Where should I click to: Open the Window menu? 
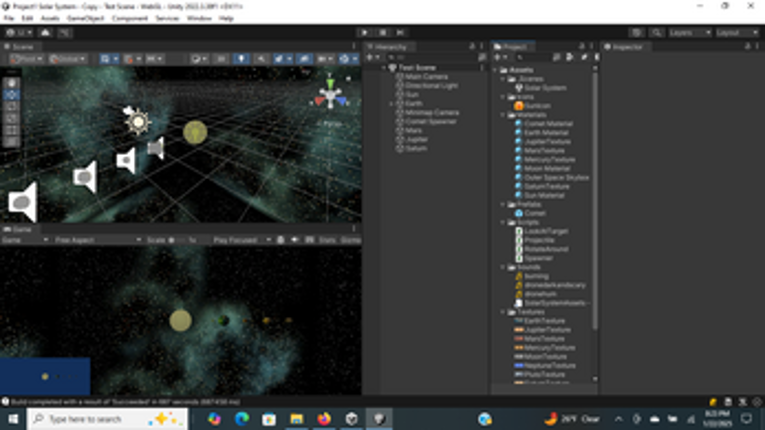click(x=199, y=19)
